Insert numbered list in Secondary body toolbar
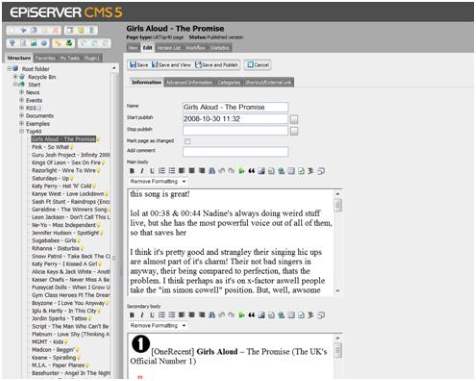This screenshot has width=476, height=381. pos(162,315)
